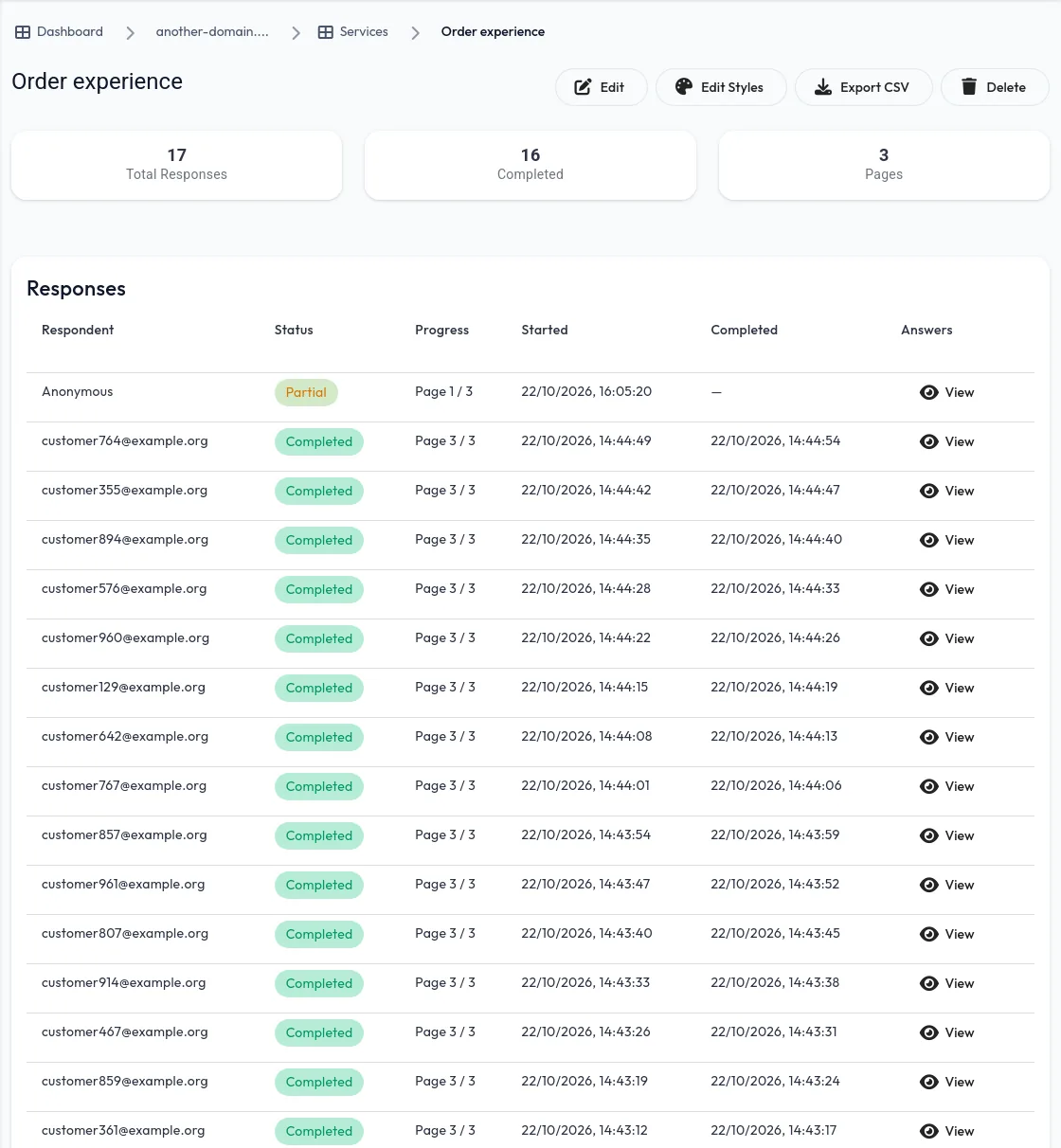Click the Export CSV button label
The height and width of the screenshot is (1148, 1061).
[874, 87]
